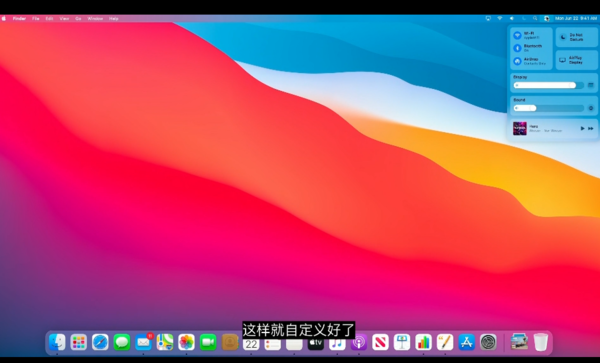The height and width of the screenshot is (363, 600).
Task: Open sound output options beside volume slider
Action: [591, 108]
